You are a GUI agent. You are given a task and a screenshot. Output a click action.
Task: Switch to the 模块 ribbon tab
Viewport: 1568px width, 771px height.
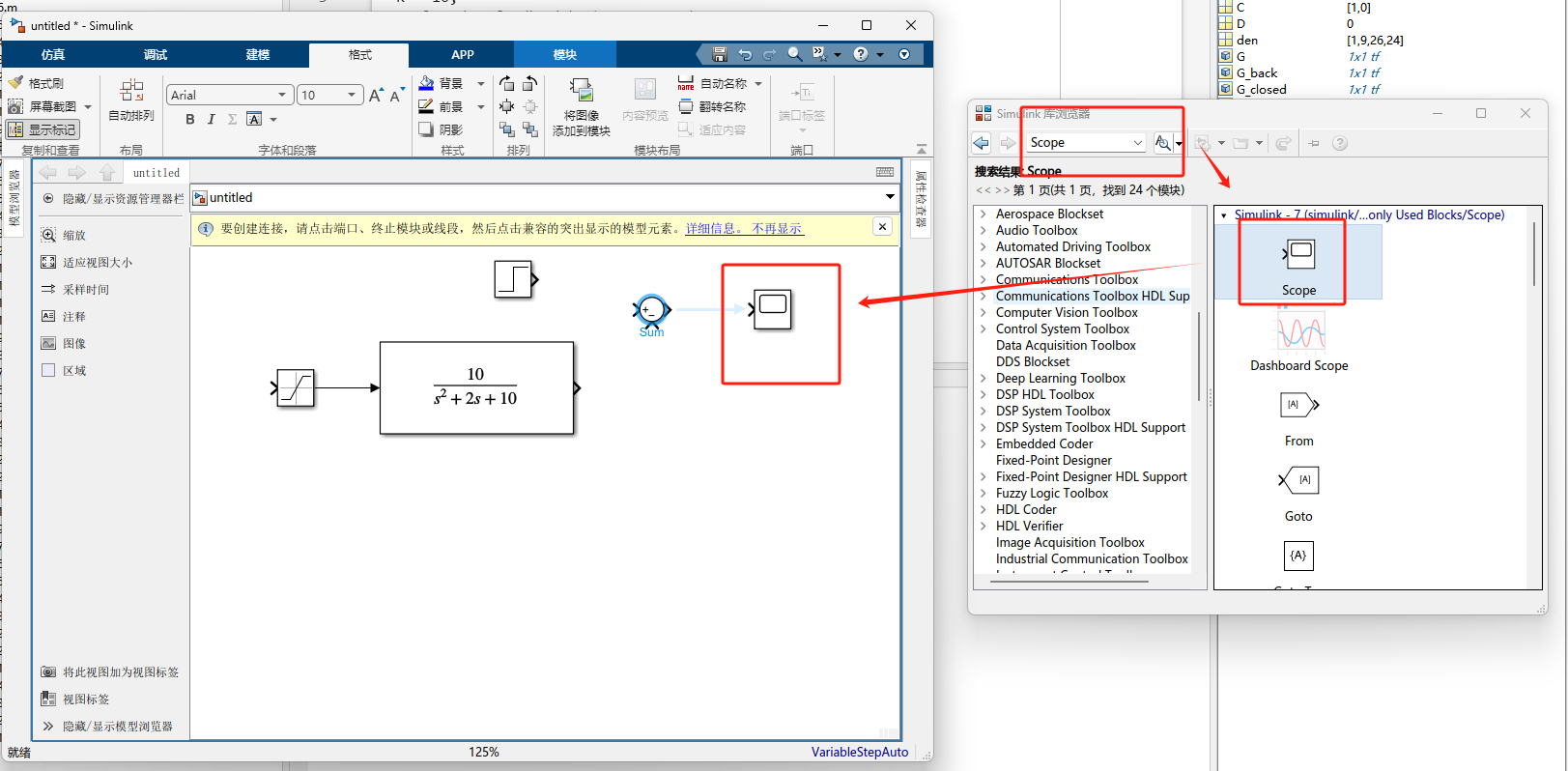click(x=565, y=54)
